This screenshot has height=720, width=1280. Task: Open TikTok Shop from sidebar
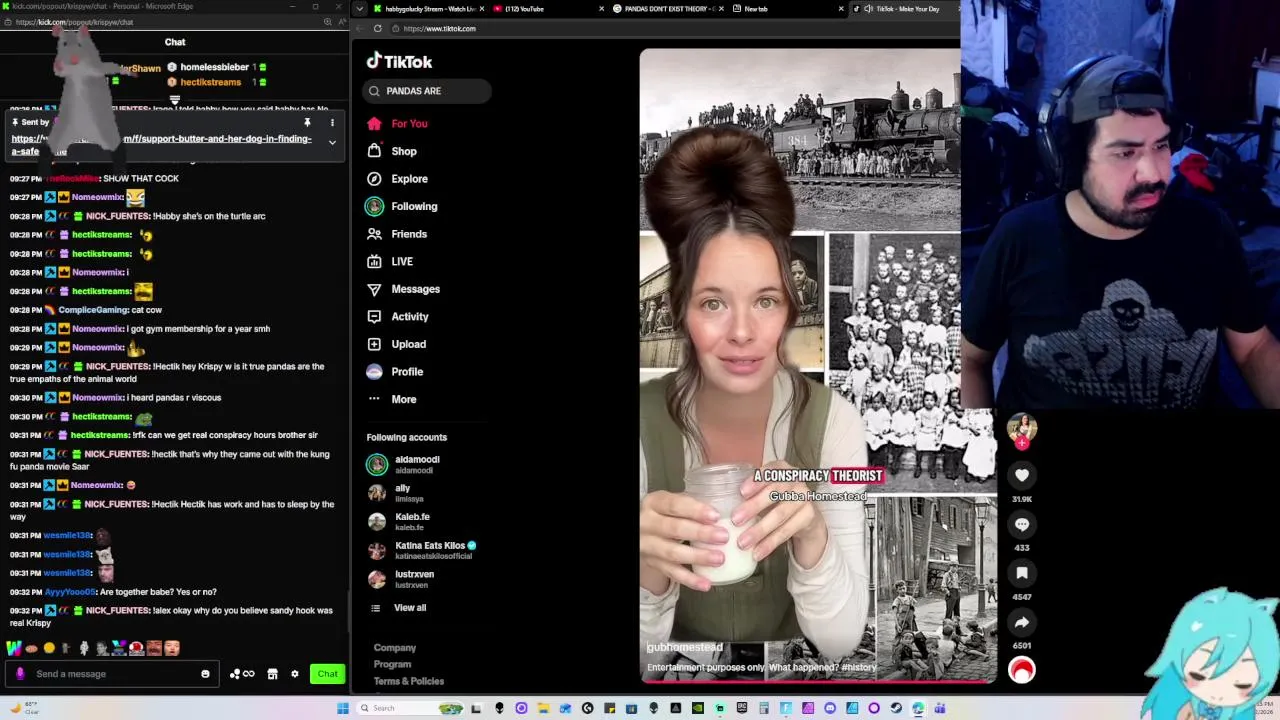tap(403, 151)
